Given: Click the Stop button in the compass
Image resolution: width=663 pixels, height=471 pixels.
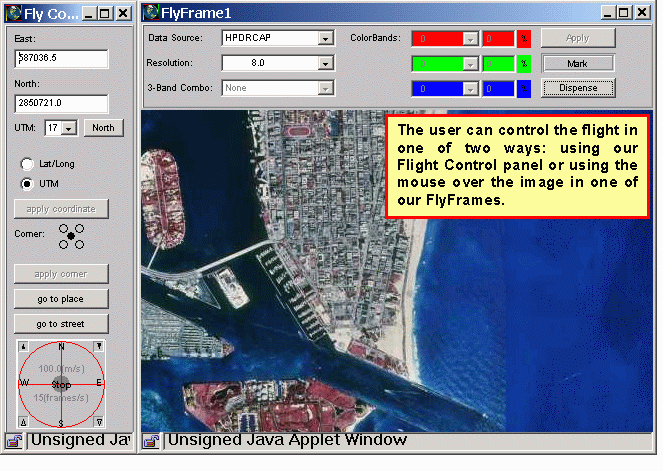Looking at the screenshot, I should point(61,384).
